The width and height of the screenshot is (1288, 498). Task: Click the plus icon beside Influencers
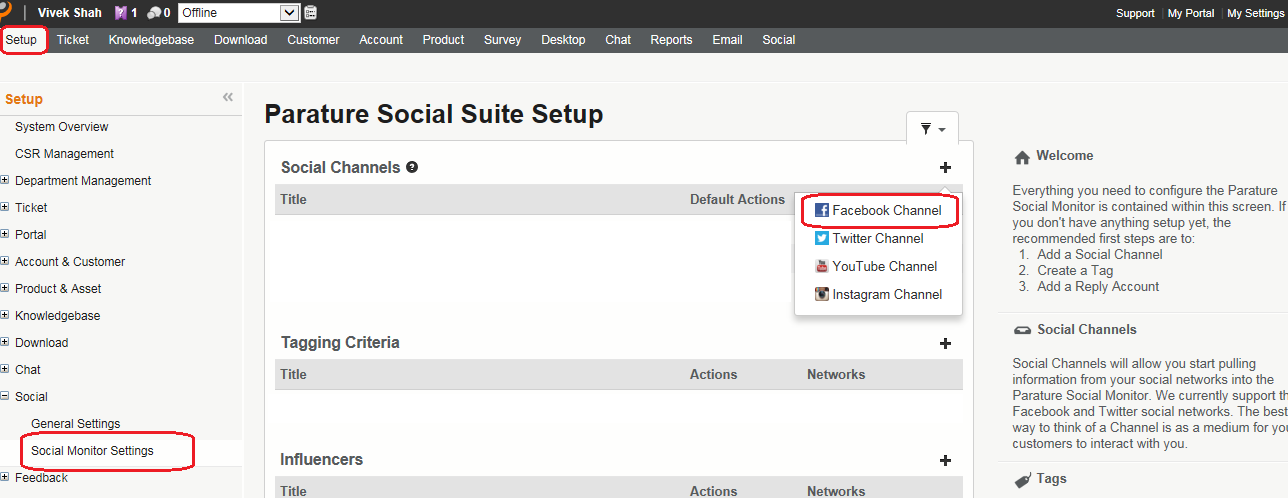pos(945,460)
